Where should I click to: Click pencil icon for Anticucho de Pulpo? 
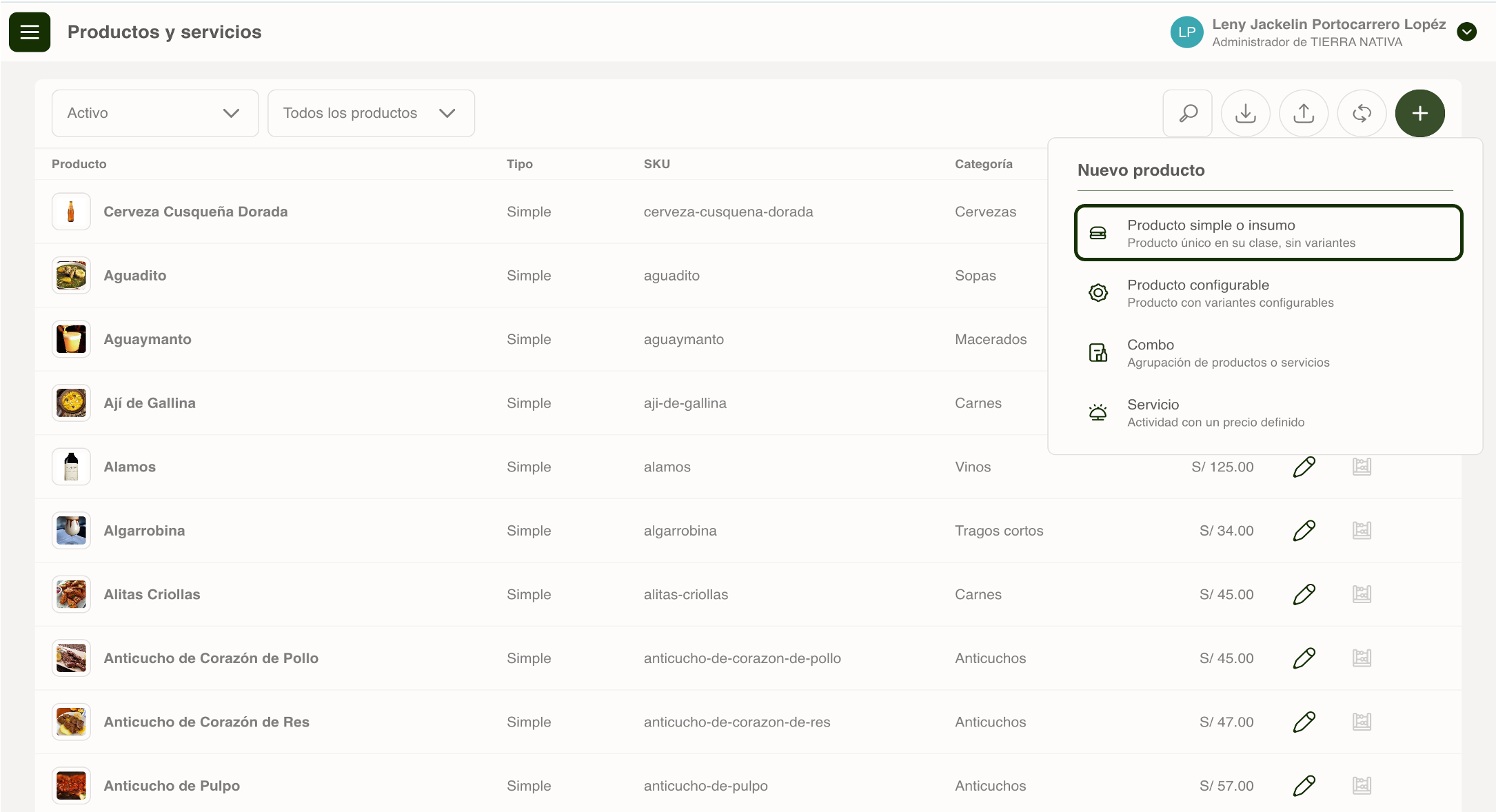(x=1304, y=786)
